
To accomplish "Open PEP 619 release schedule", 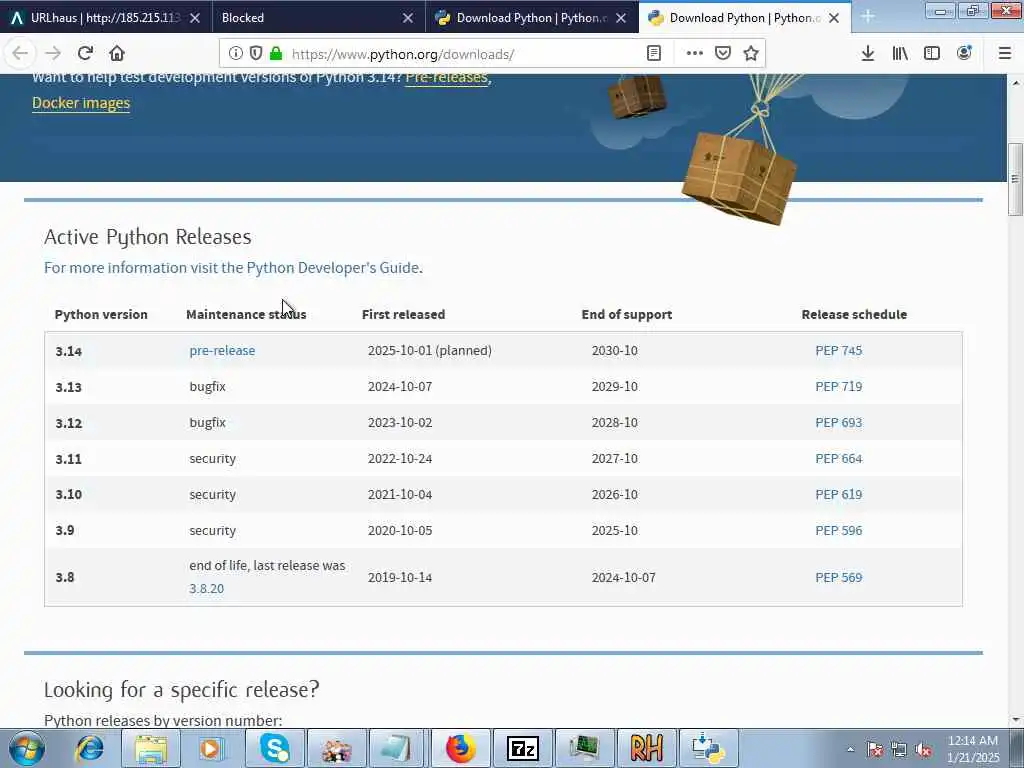I will click(839, 494).
